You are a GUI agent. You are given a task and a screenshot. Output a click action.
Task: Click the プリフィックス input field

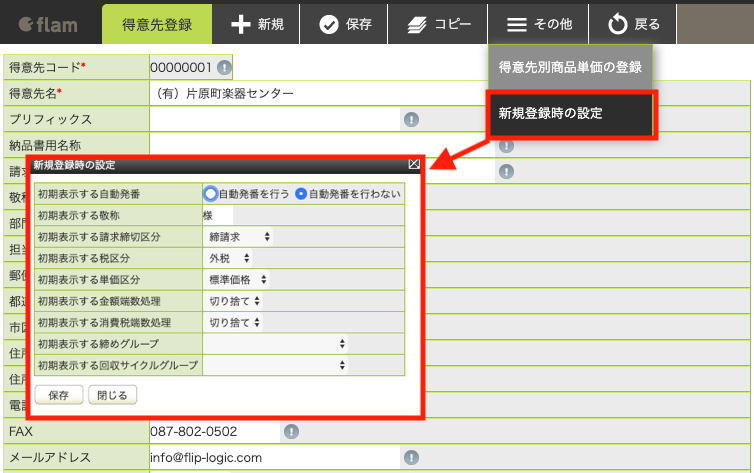point(275,119)
